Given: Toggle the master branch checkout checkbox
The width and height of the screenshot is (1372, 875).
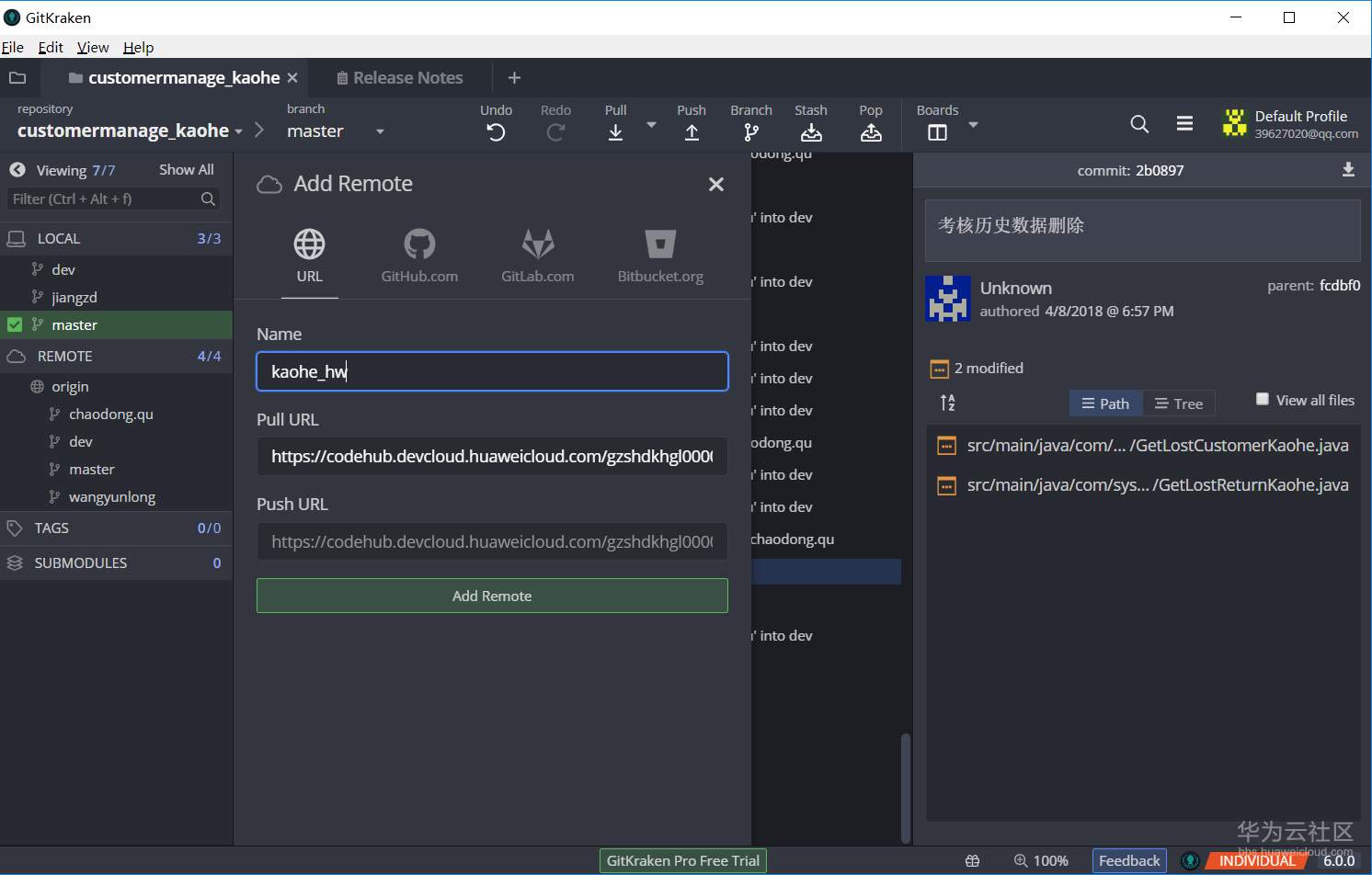Looking at the screenshot, I should (15, 324).
